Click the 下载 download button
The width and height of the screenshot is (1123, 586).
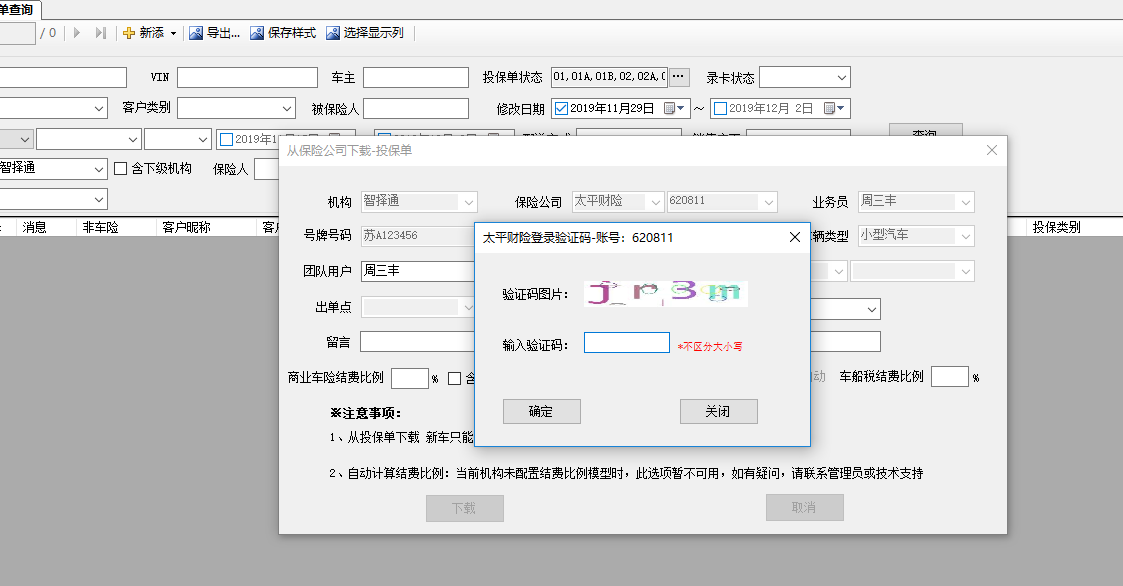pos(465,508)
